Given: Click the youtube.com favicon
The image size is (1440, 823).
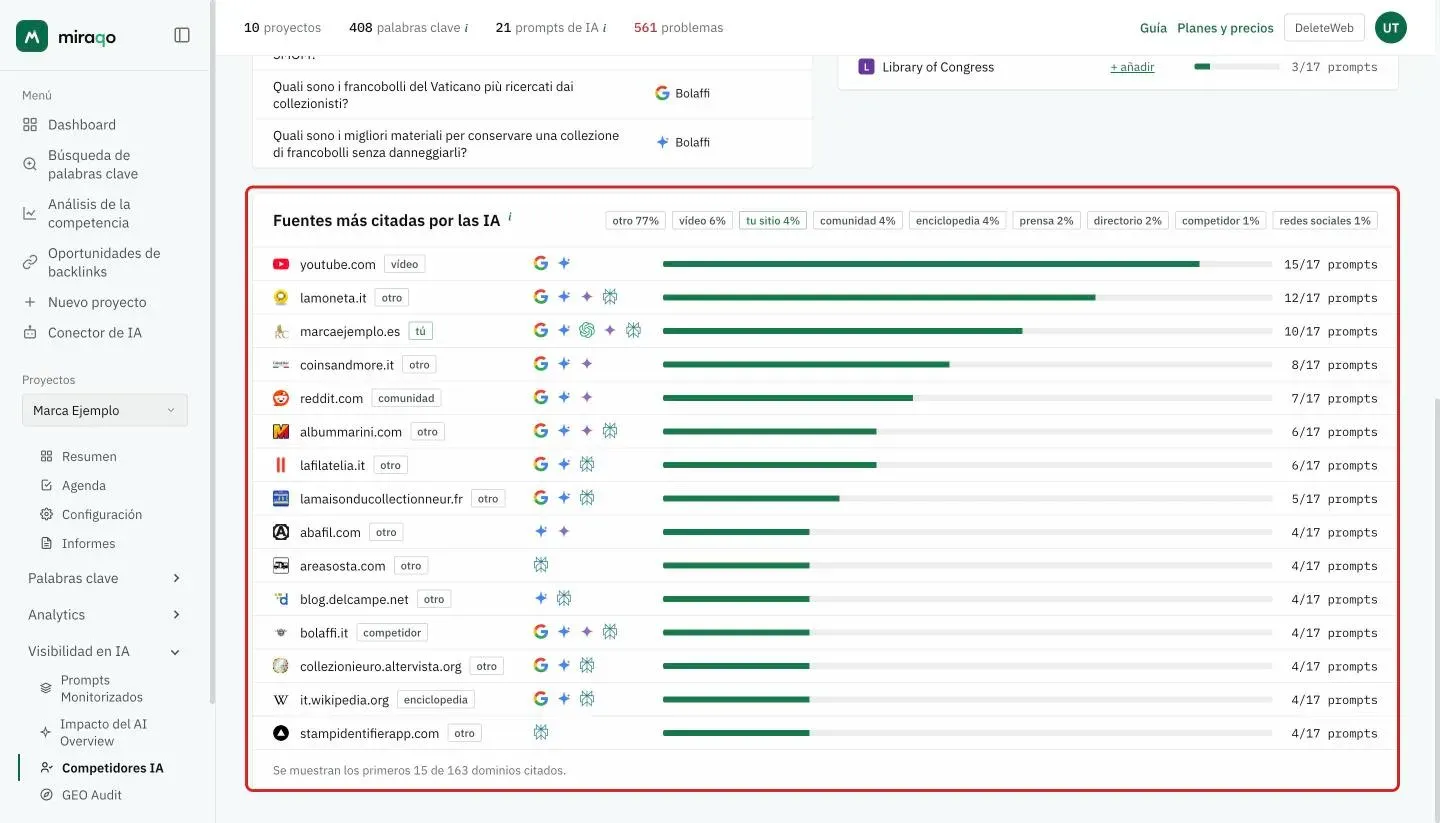Looking at the screenshot, I should [x=281, y=264].
